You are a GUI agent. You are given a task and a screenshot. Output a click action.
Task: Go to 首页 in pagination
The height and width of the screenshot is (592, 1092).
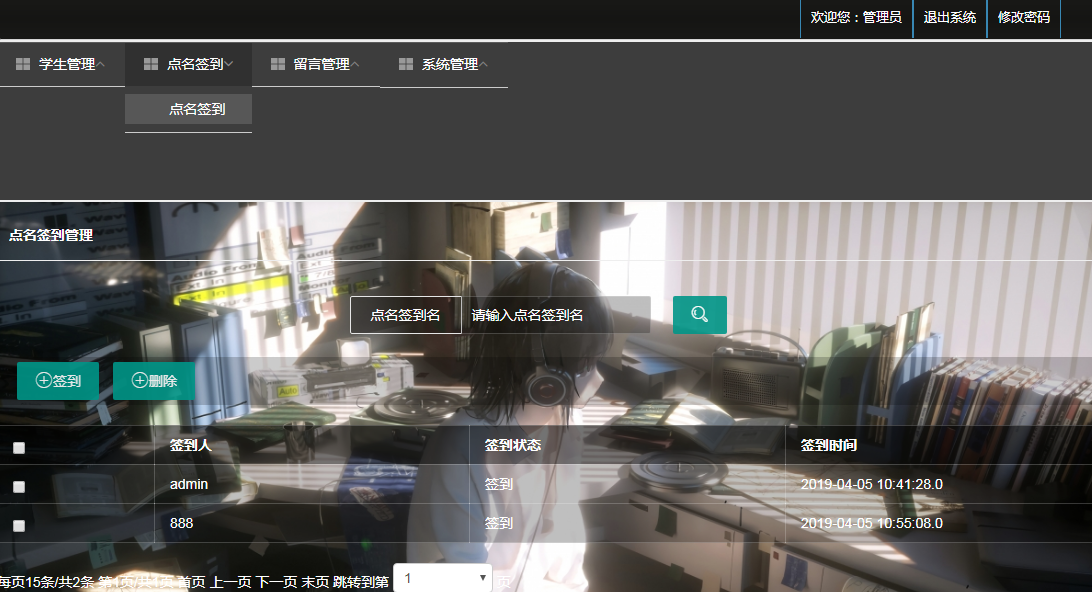pos(192,582)
